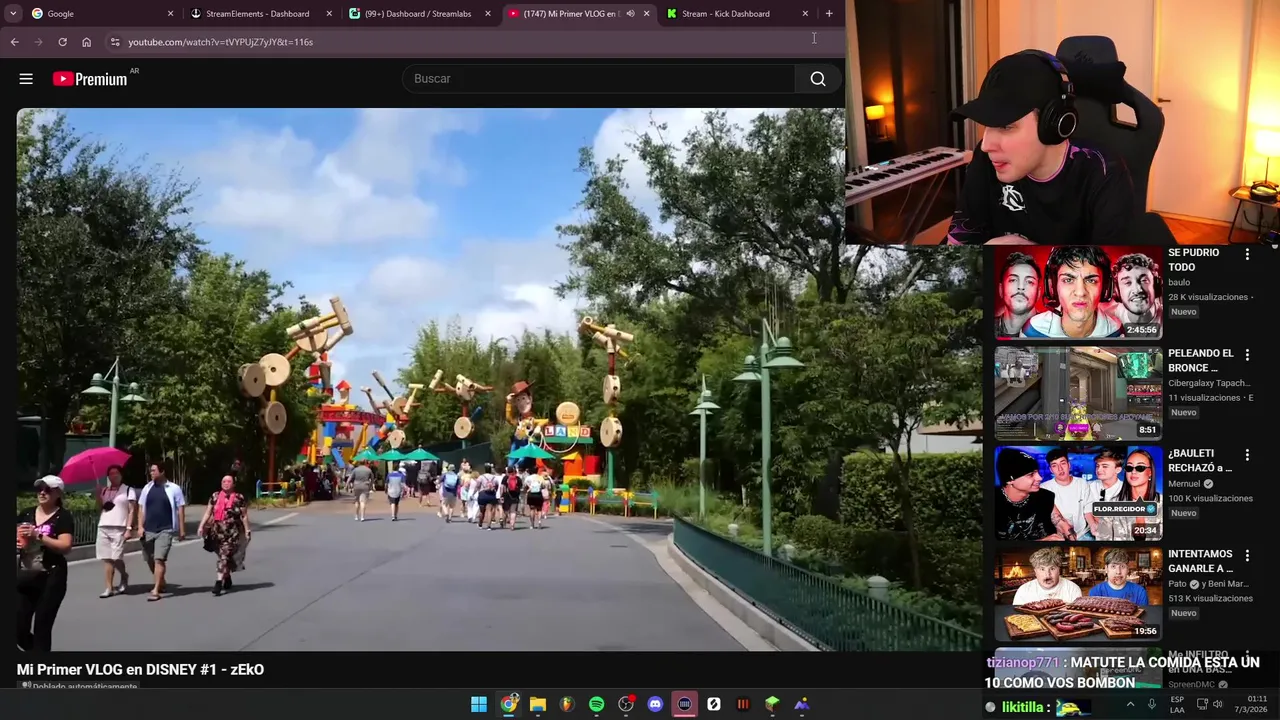
Task: Open Spotify from the taskbar
Action: point(597,705)
